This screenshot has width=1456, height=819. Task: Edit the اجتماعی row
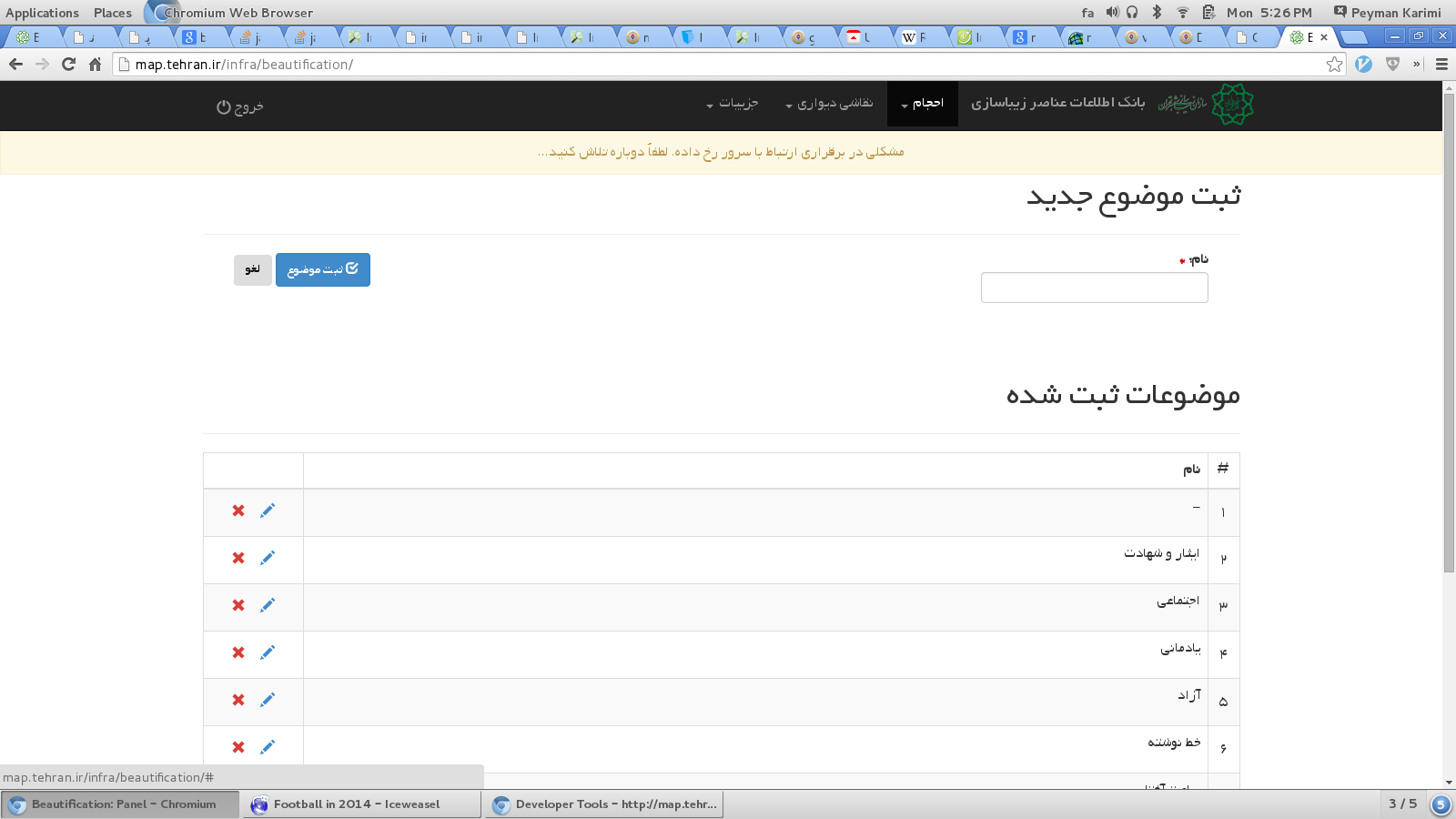(267, 605)
